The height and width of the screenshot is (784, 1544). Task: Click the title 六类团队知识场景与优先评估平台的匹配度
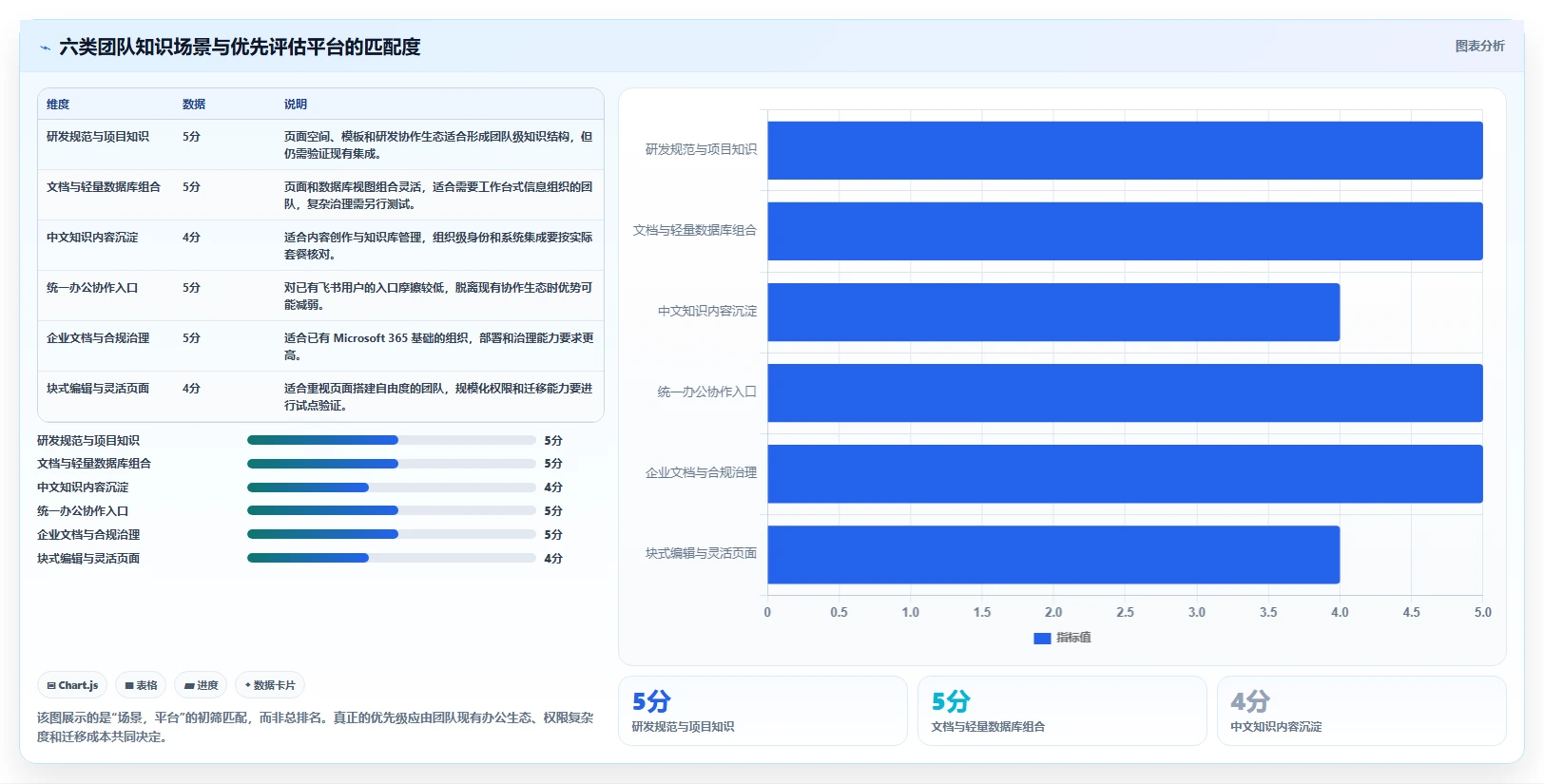[240, 47]
